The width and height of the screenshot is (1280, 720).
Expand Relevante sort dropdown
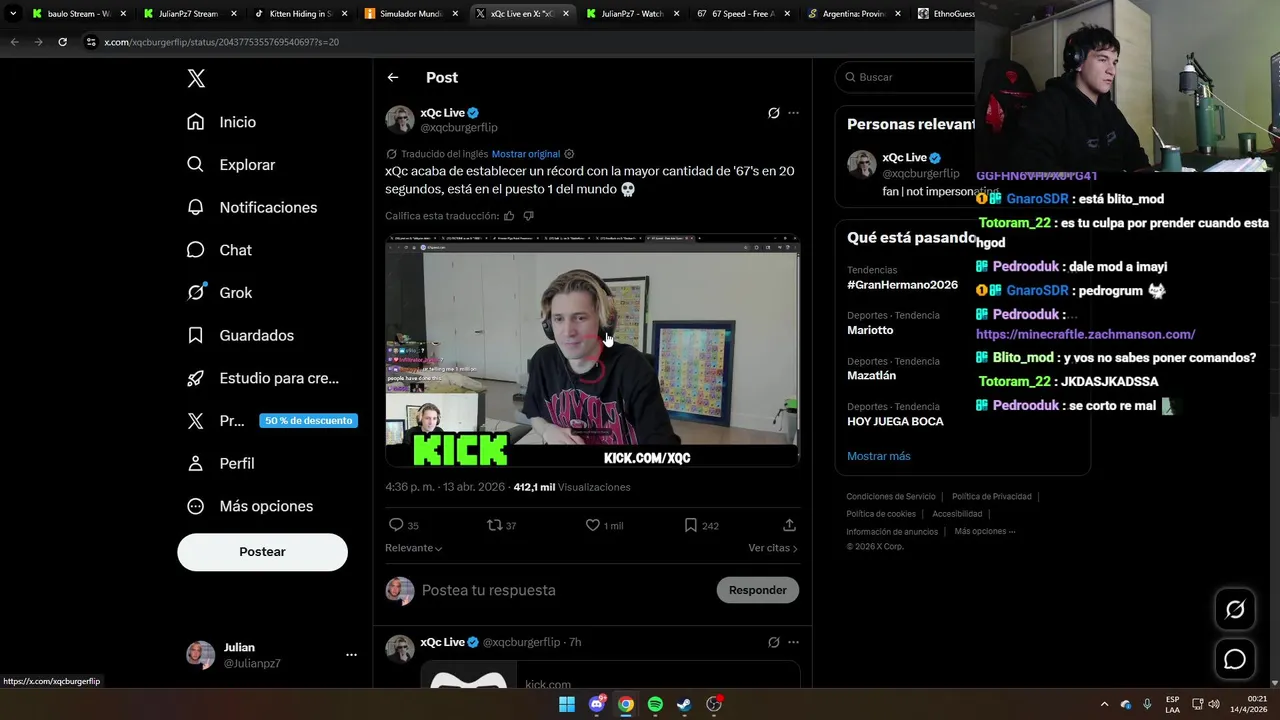413,548
